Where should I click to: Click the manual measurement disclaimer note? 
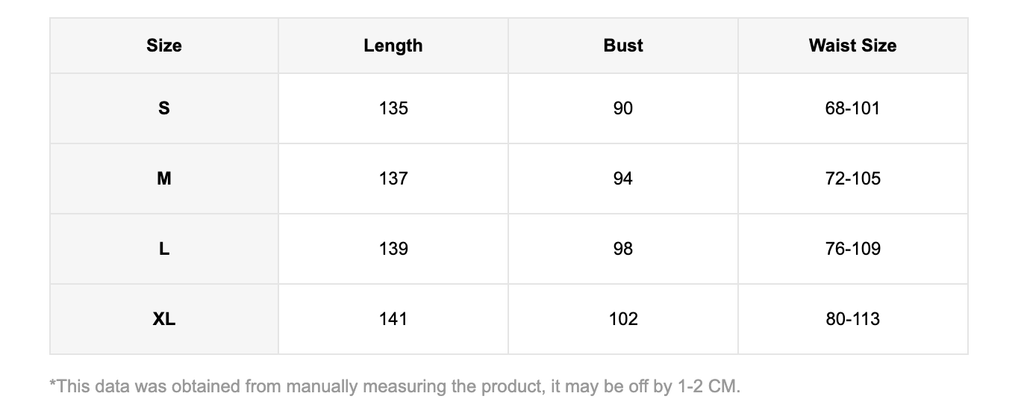tap(395, 386)
